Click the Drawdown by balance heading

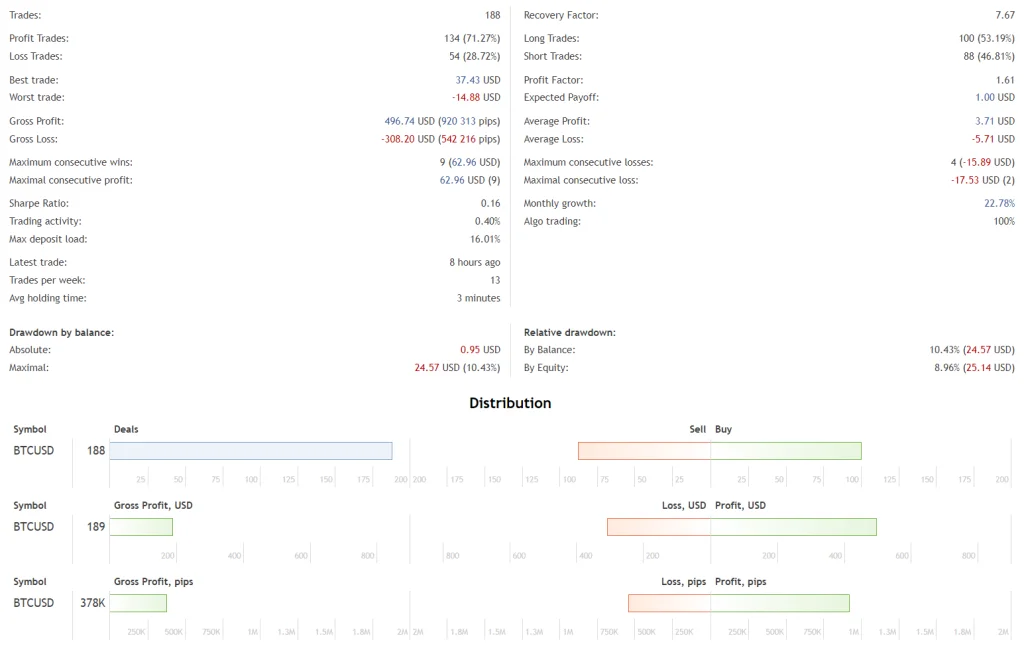61,332
